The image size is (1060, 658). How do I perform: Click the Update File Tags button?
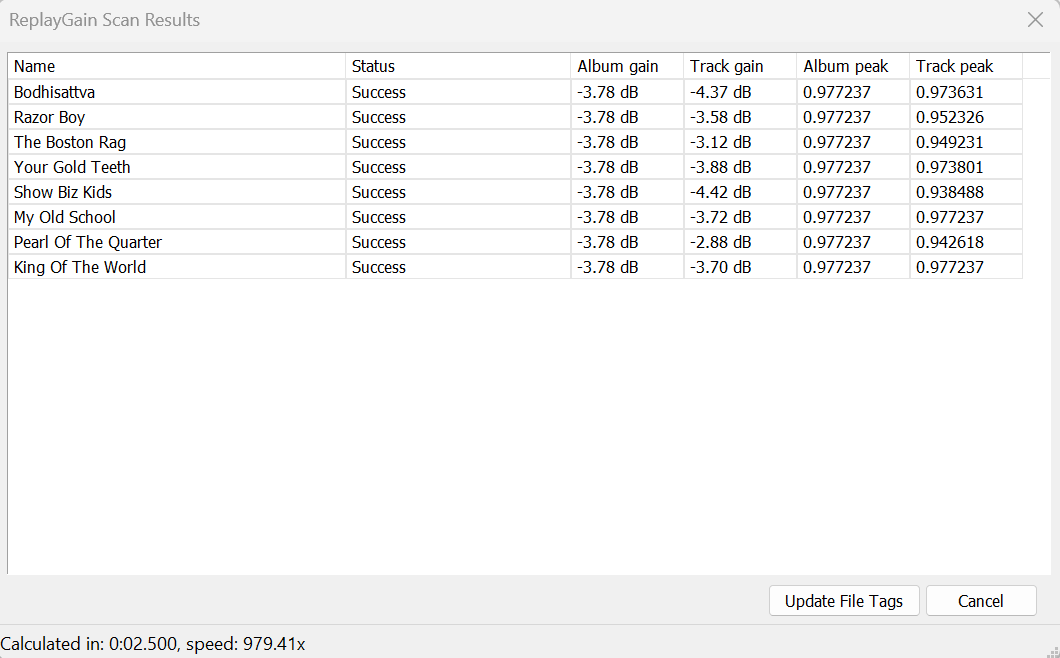click(844, 601)
